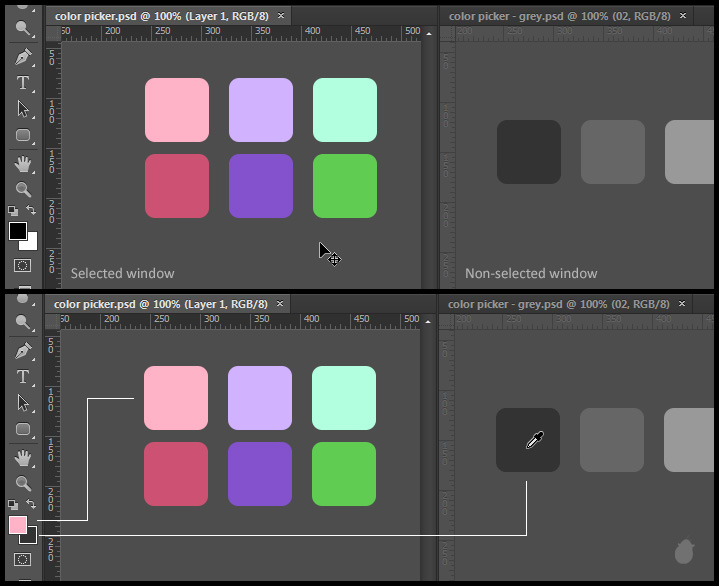719x586 pixels.
Task: Select the Zoom tool in the upper toolbar
Action: [22, 189]
